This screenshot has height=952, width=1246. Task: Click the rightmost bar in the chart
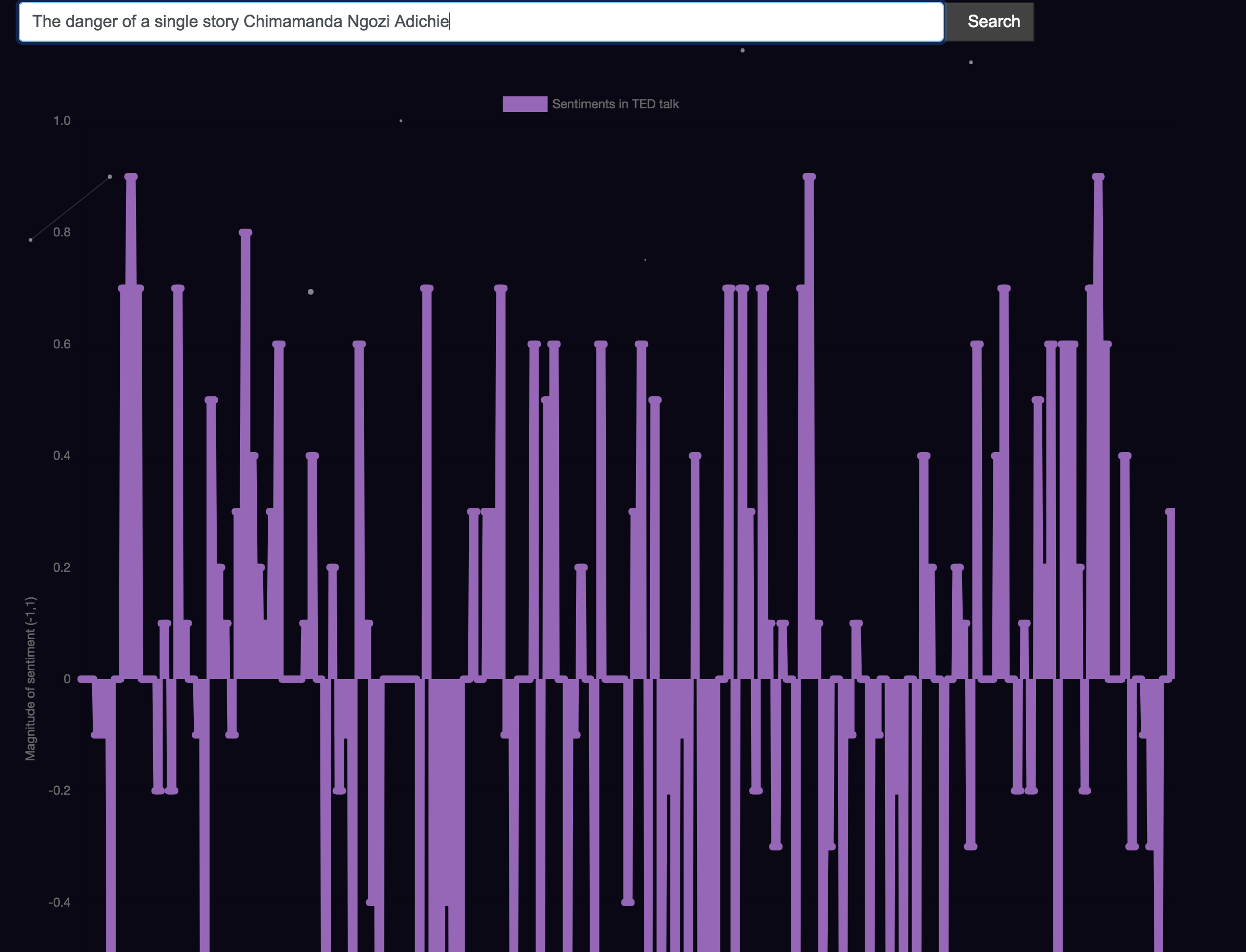coord(1170,595)
